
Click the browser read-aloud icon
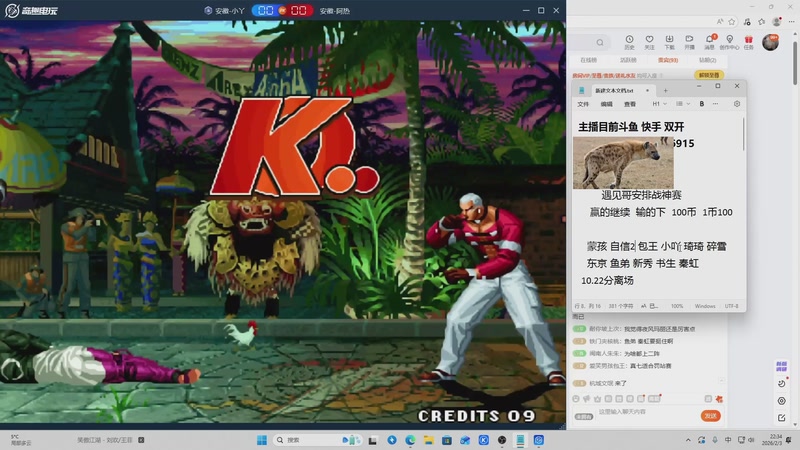719,21
